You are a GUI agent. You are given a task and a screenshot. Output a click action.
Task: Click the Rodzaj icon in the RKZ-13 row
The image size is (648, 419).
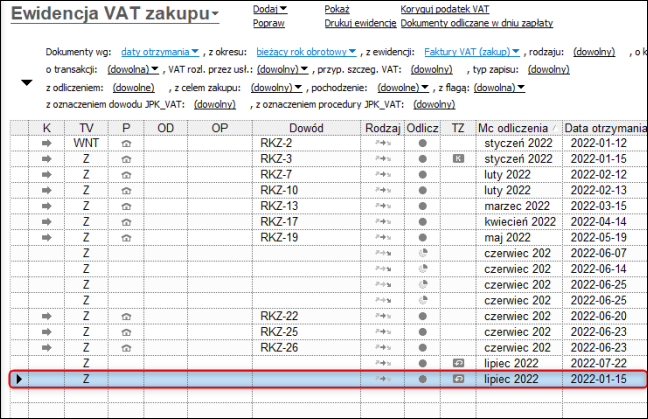coord(383,206)
